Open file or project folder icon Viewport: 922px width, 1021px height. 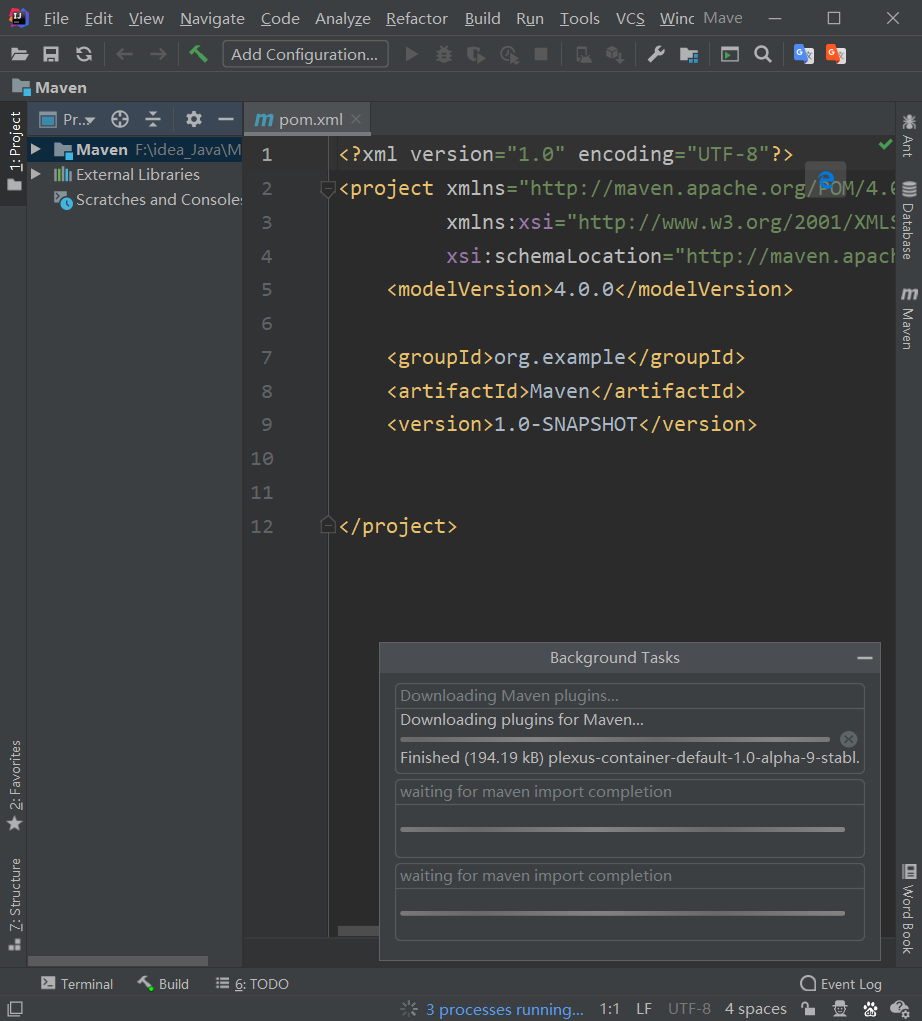click(x=20, y=54)
